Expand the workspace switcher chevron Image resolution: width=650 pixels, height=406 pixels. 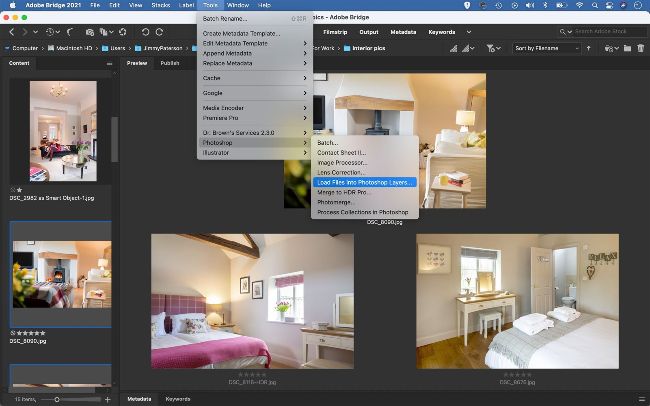coord(469,32)
